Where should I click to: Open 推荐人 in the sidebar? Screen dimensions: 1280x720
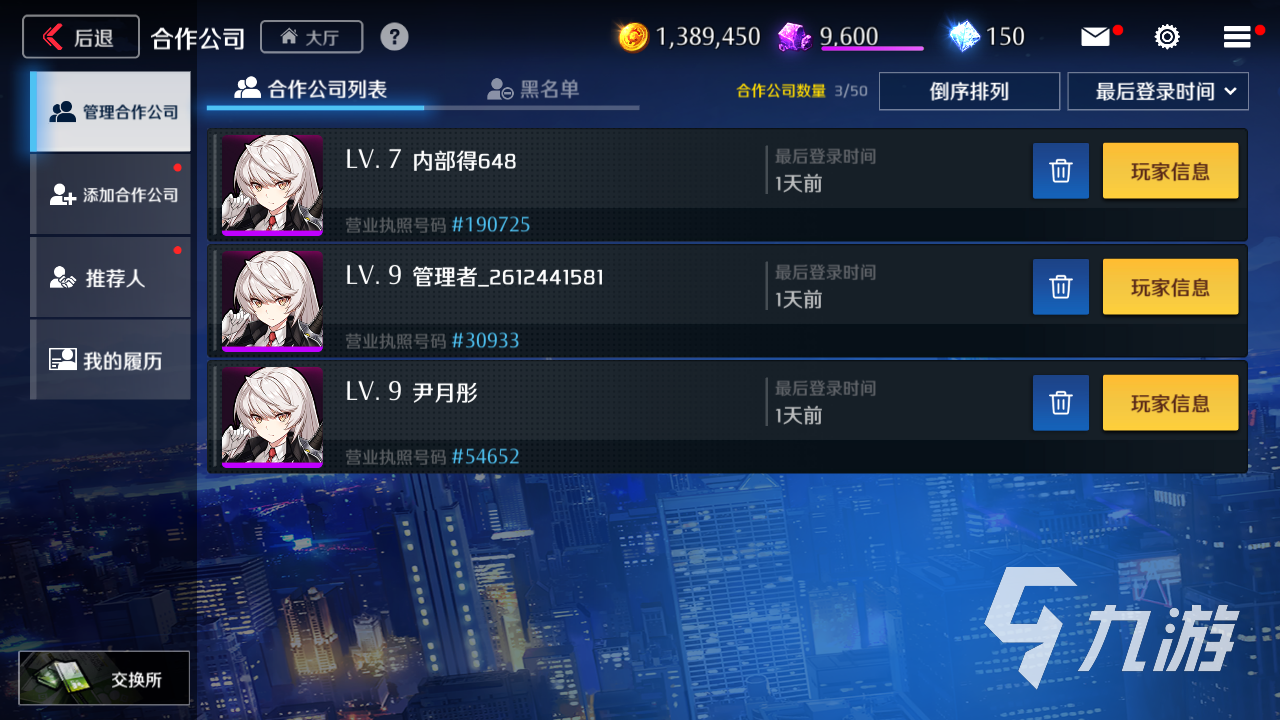click(111, 278)
